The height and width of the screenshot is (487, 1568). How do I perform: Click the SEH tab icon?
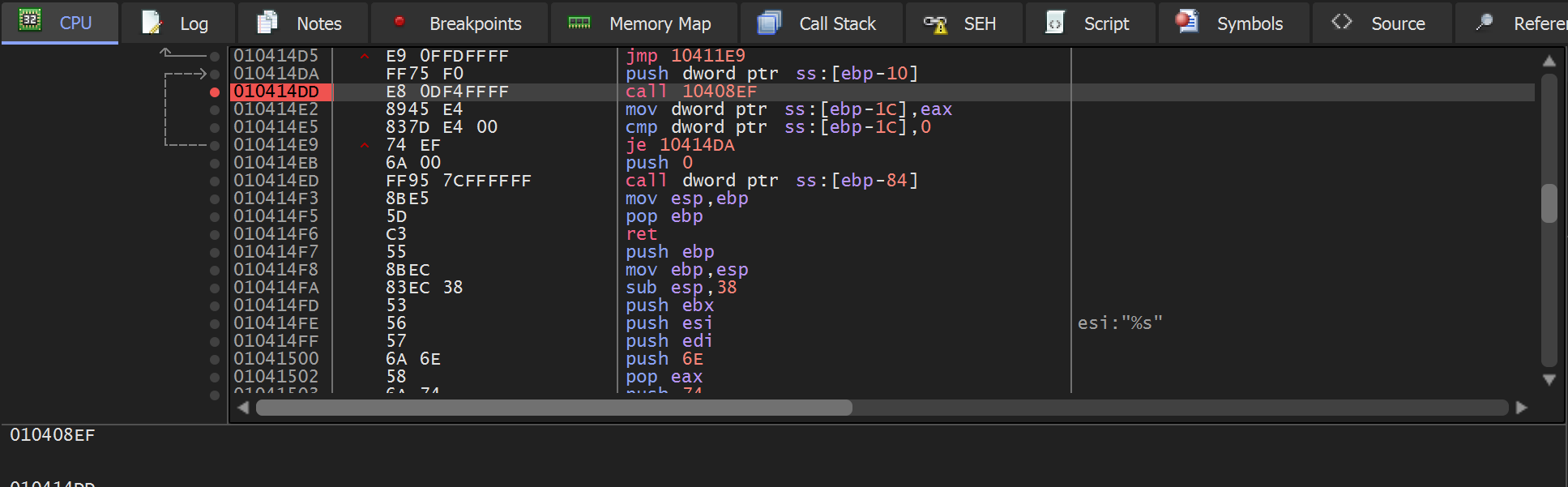coord(935,24)
